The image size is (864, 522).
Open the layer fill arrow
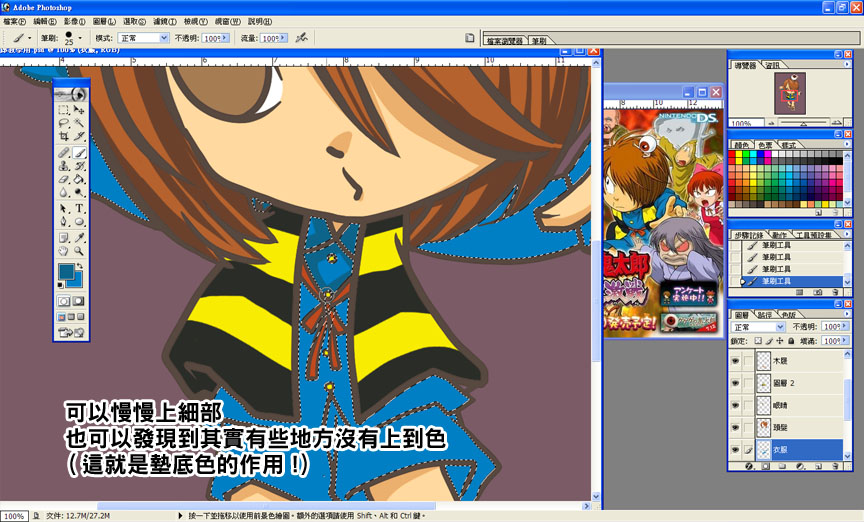(x=845, y=341)
